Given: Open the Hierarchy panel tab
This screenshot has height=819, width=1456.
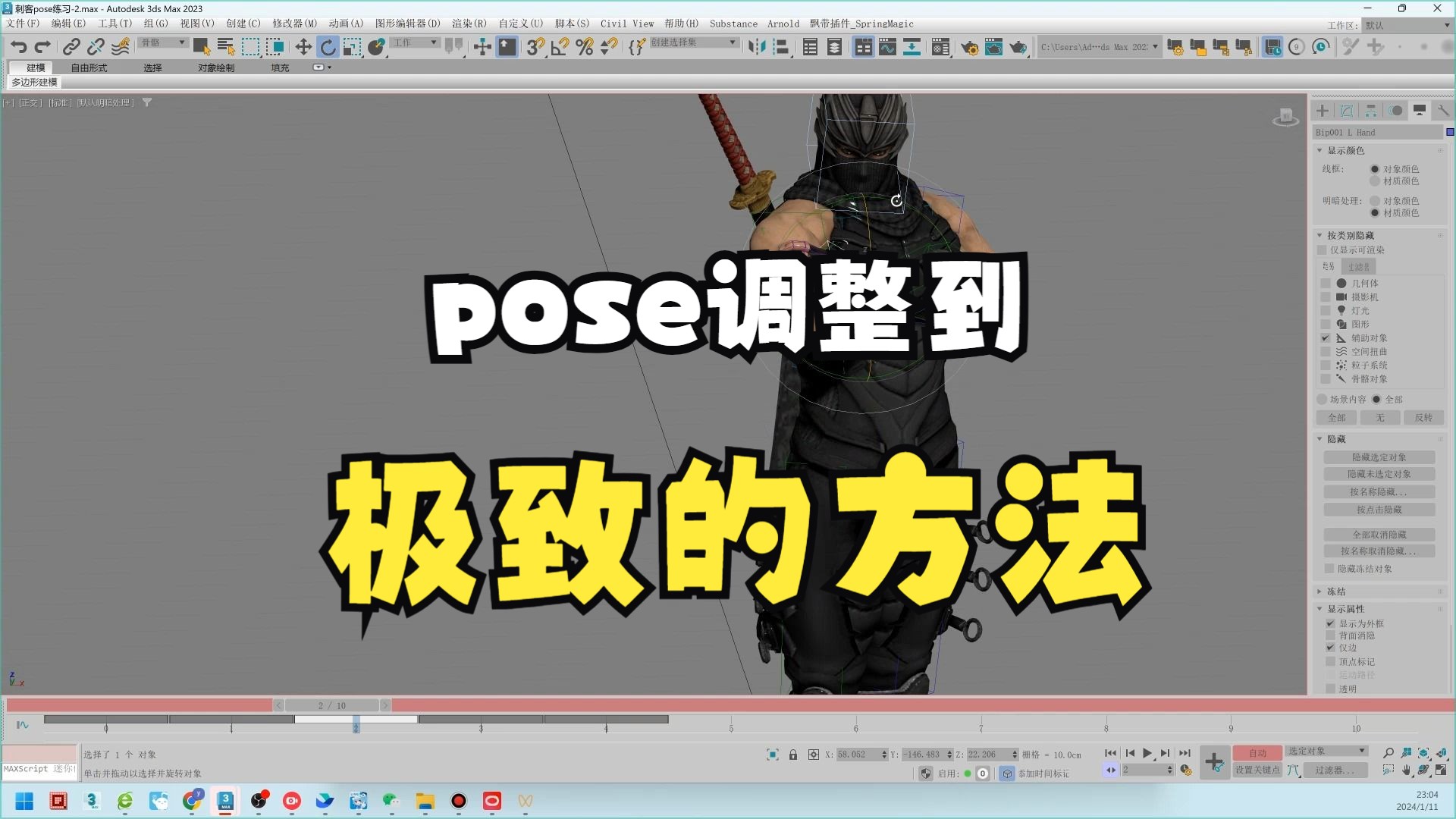Looking at the screenshot, I should 1371,111.
